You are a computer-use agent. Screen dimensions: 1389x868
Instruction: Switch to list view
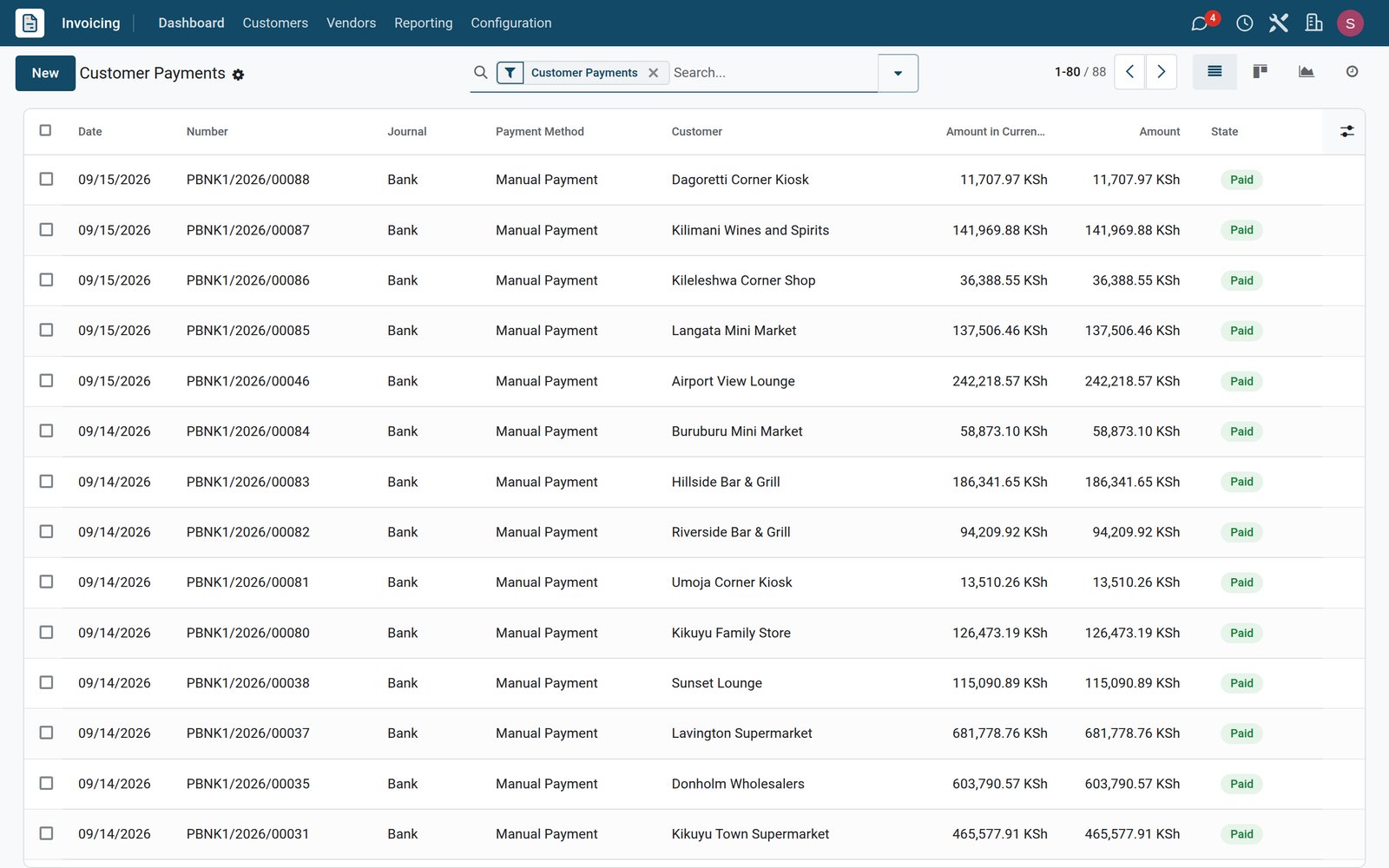(1215, 72)
